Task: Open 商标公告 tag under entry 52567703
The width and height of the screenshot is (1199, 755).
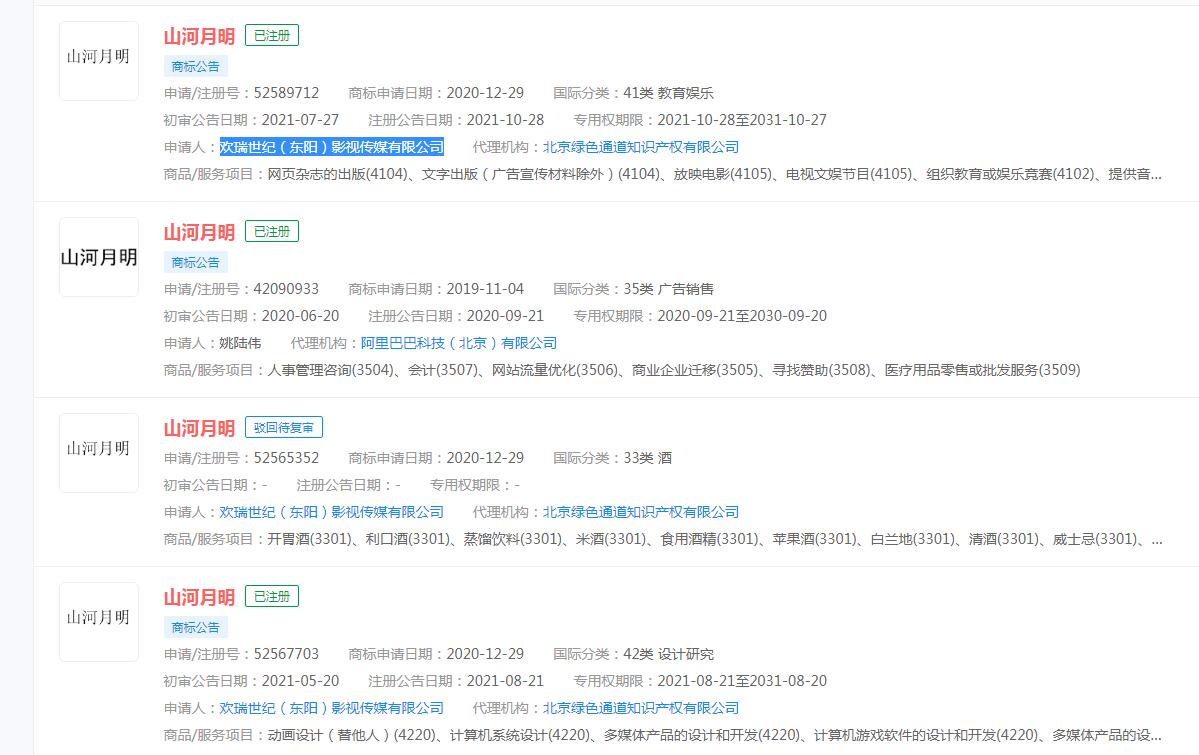Action: coord(196,627)
